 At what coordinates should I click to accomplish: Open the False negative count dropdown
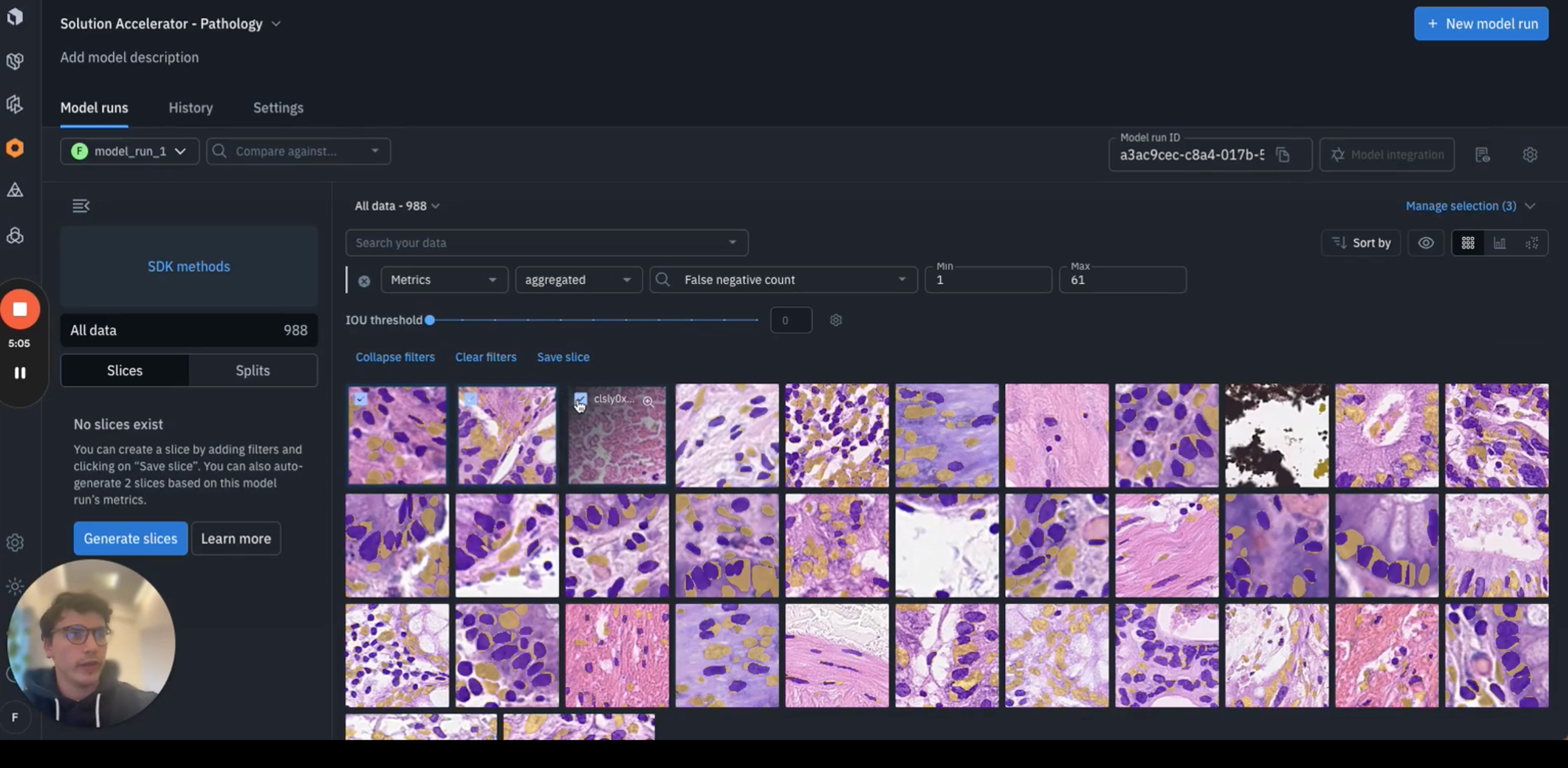point(783,280)
